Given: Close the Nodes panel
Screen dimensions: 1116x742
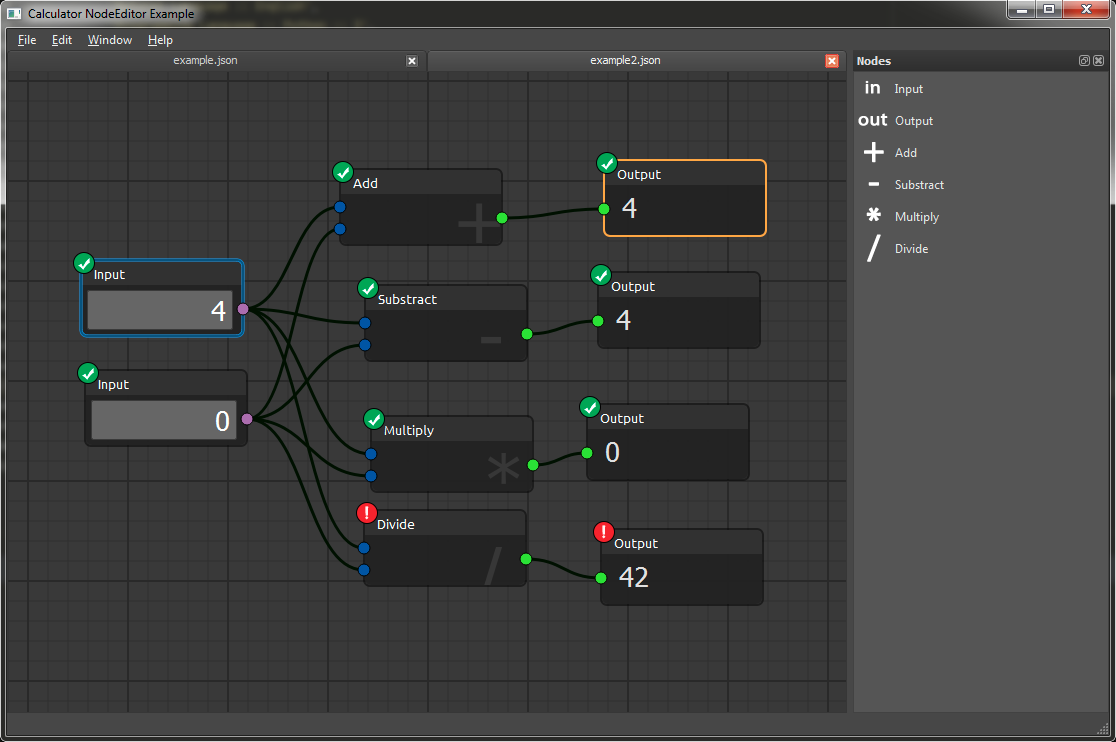Looking at the screenshot, I should 1098,60.
